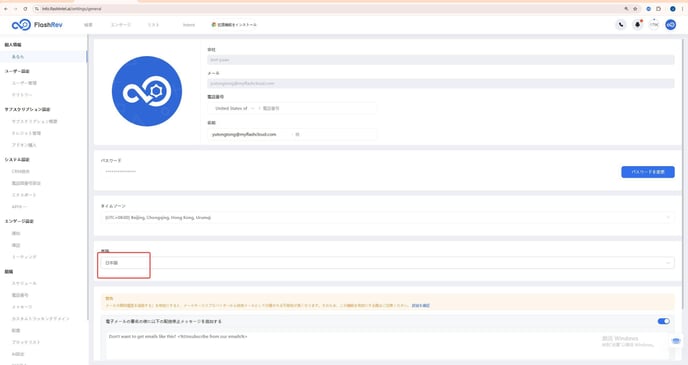This screenshot has height=365, width=688.
Task: Click the blue user avatar in the header
Action: (670, 25)
